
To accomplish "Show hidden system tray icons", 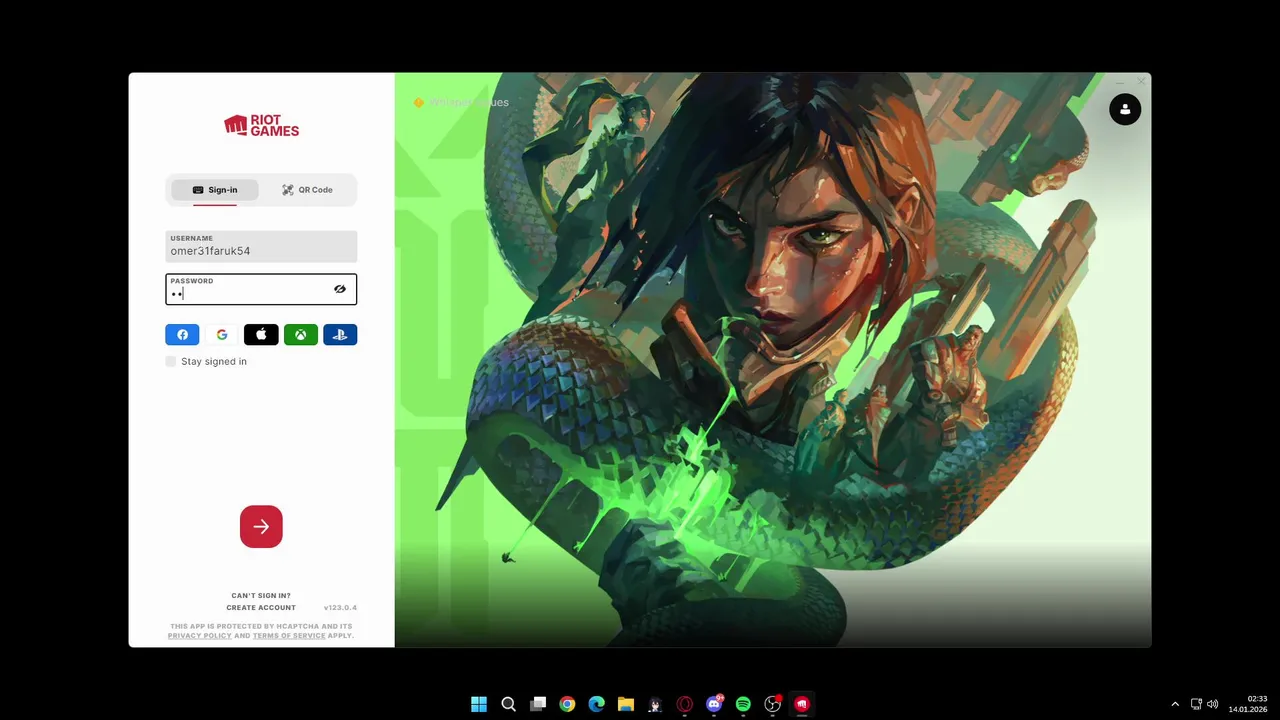I will (1175, 704).
